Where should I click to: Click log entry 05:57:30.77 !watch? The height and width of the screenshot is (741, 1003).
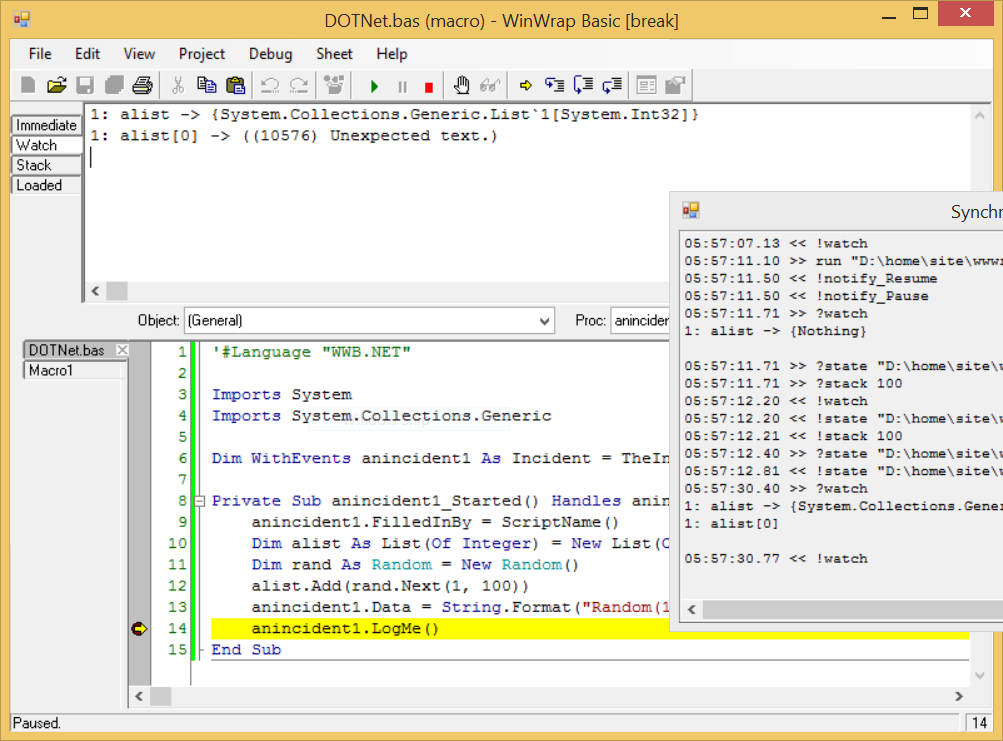pos(776,559)
